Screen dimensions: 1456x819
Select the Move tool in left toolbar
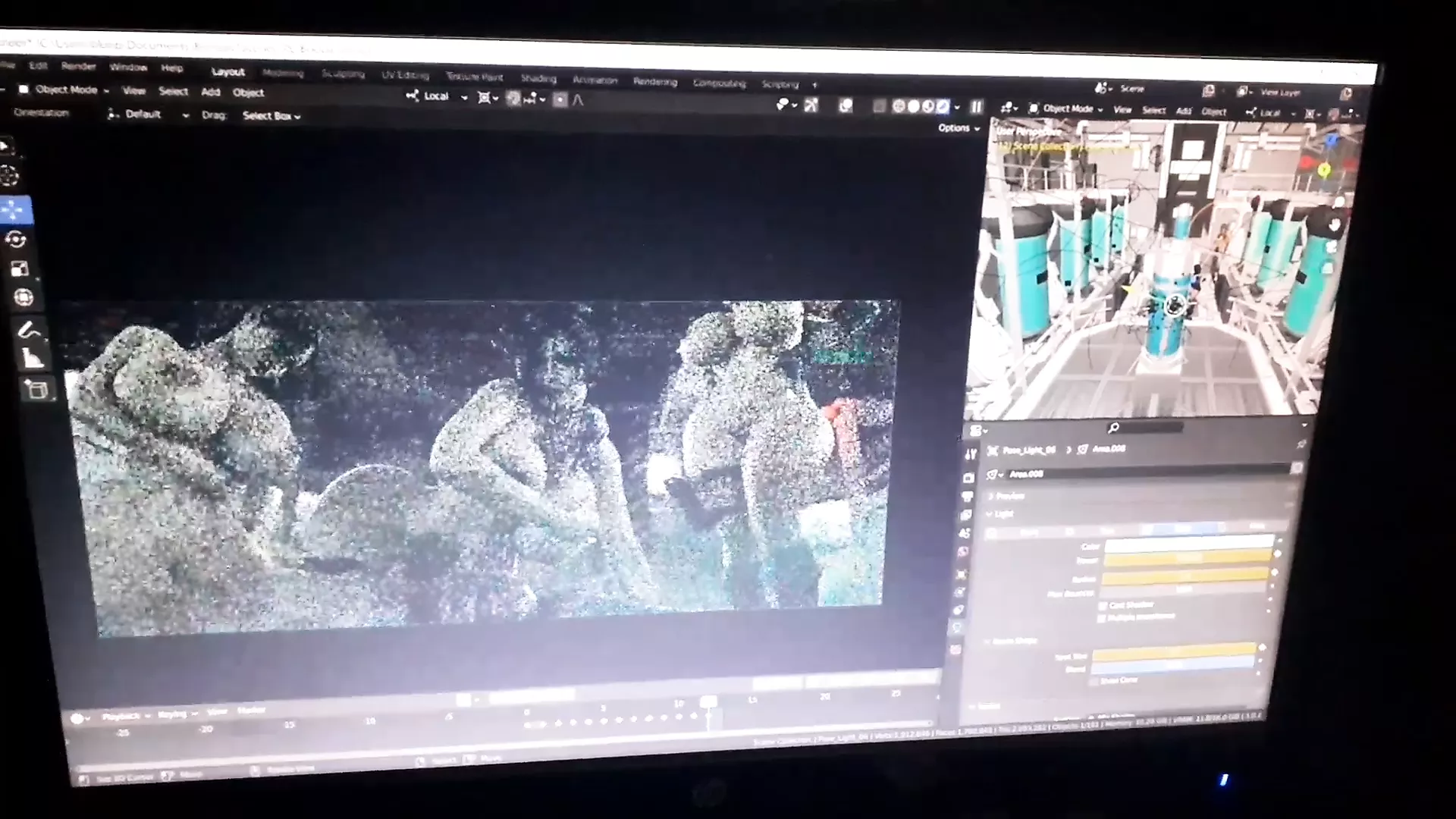pyautogui.click(x=14, y=210)
